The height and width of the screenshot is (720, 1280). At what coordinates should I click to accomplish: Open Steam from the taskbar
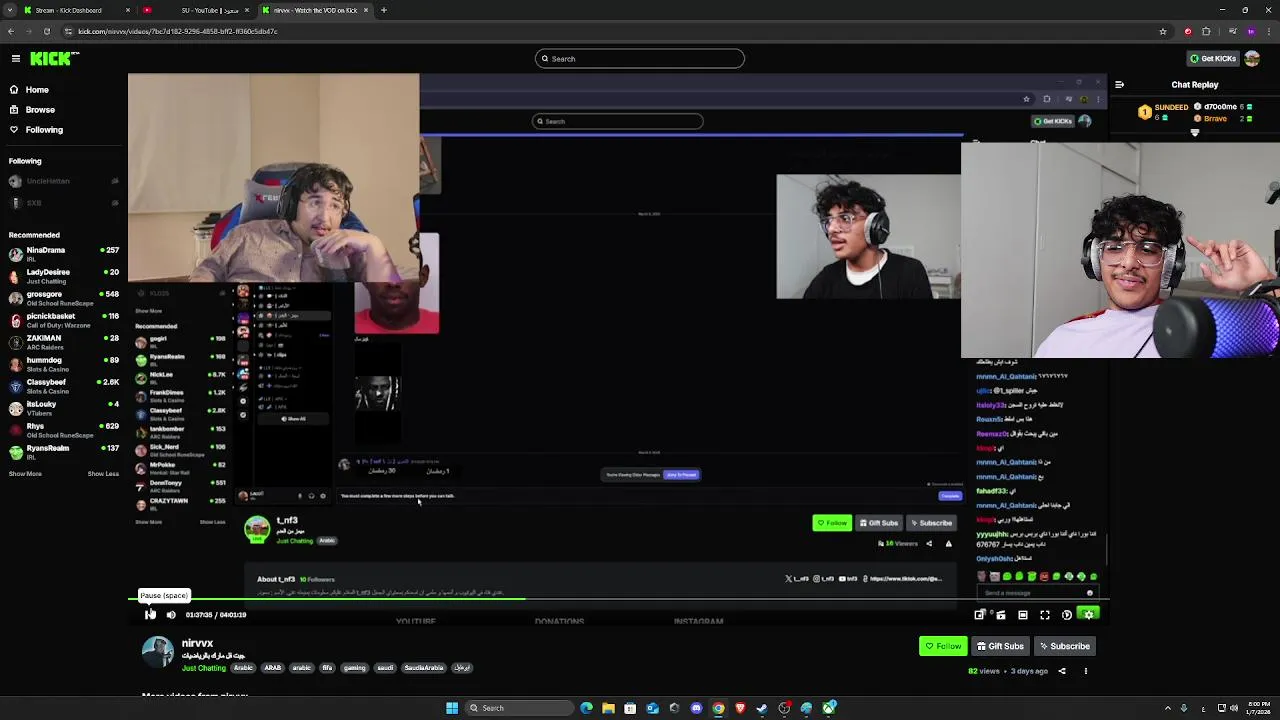(762, 708)
